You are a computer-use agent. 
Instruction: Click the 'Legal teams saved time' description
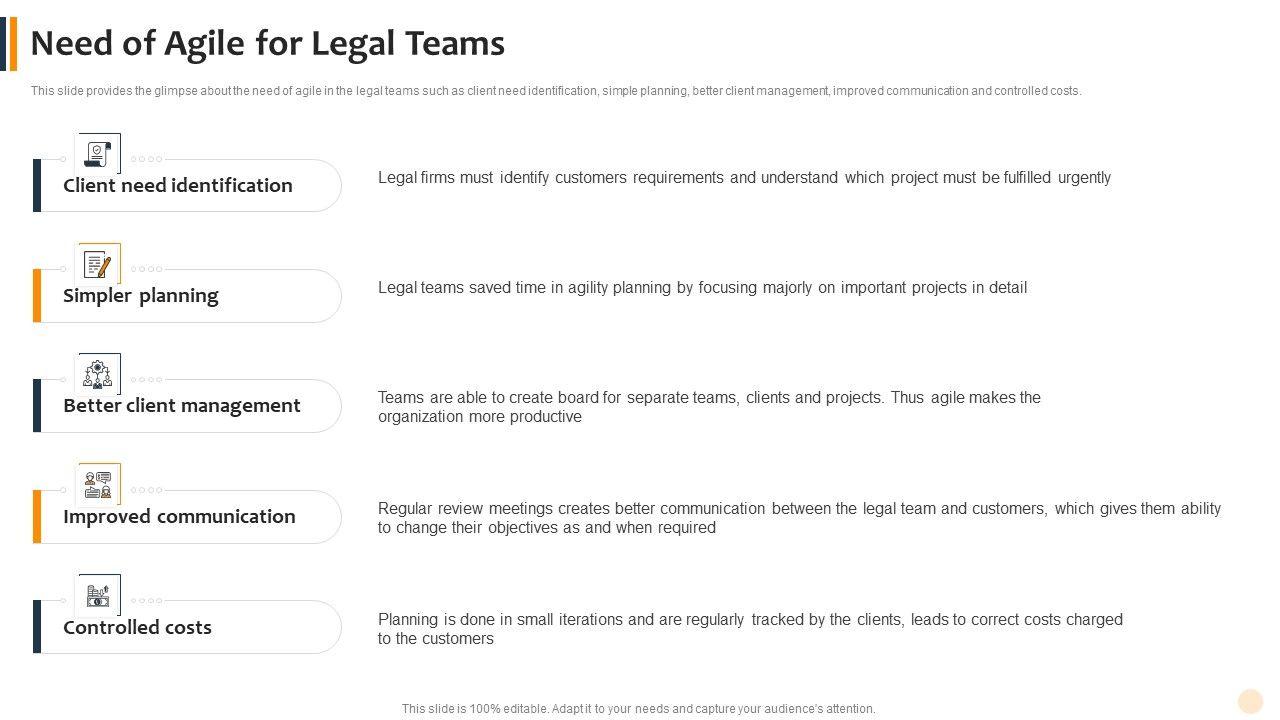(702, 288)
